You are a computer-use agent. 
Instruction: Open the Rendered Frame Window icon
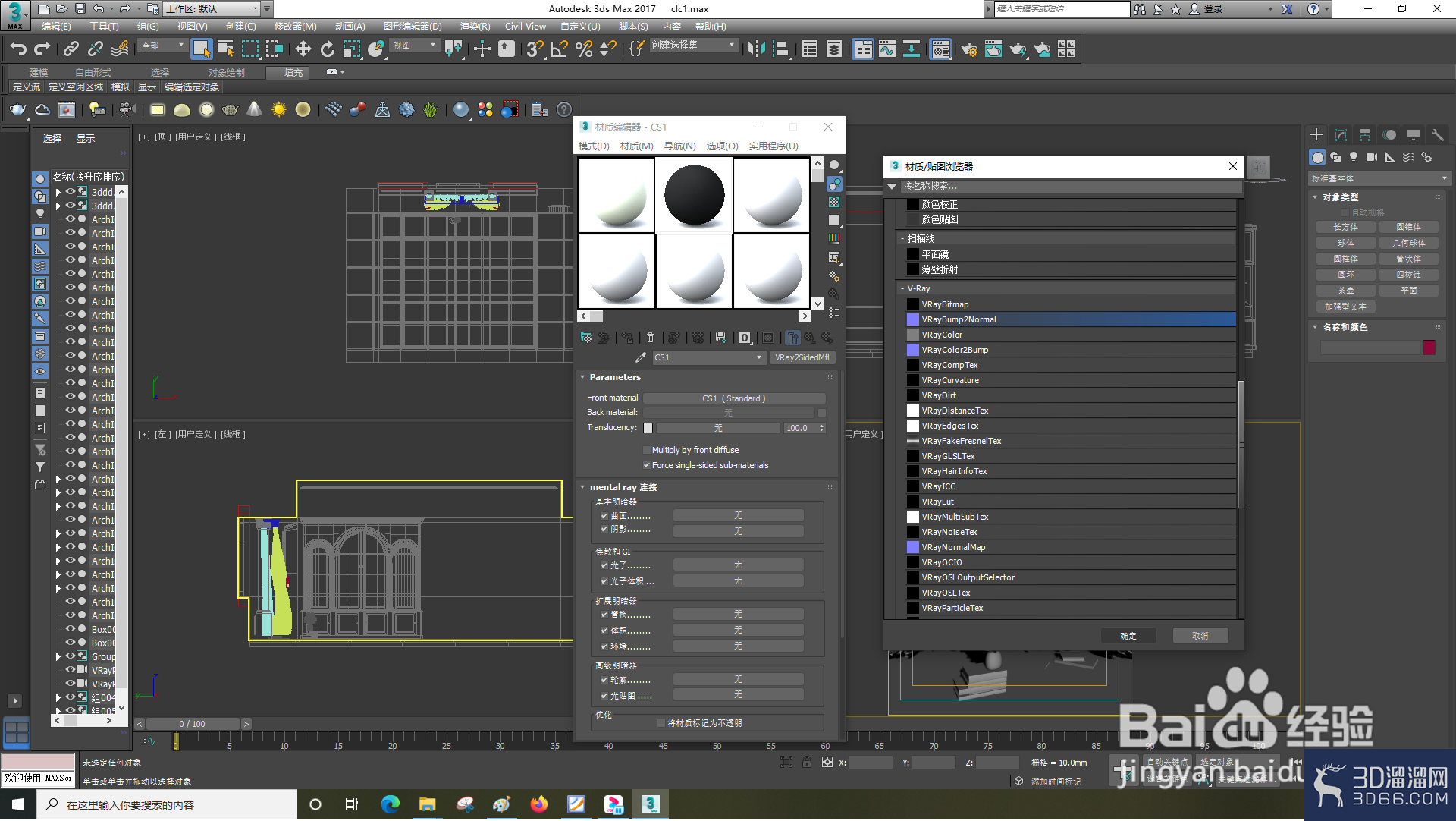coord(993,49)
